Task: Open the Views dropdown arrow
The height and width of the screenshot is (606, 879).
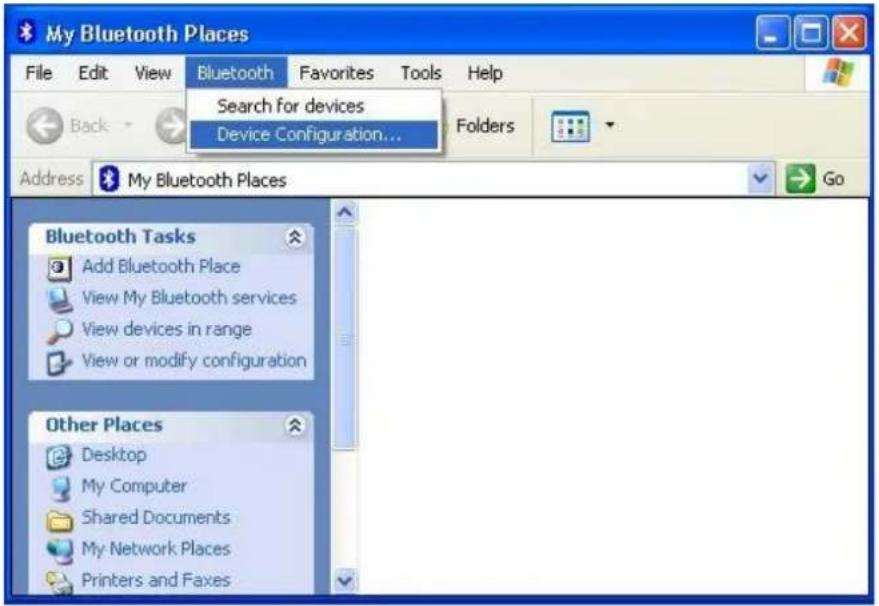Action: pos(610,125)
